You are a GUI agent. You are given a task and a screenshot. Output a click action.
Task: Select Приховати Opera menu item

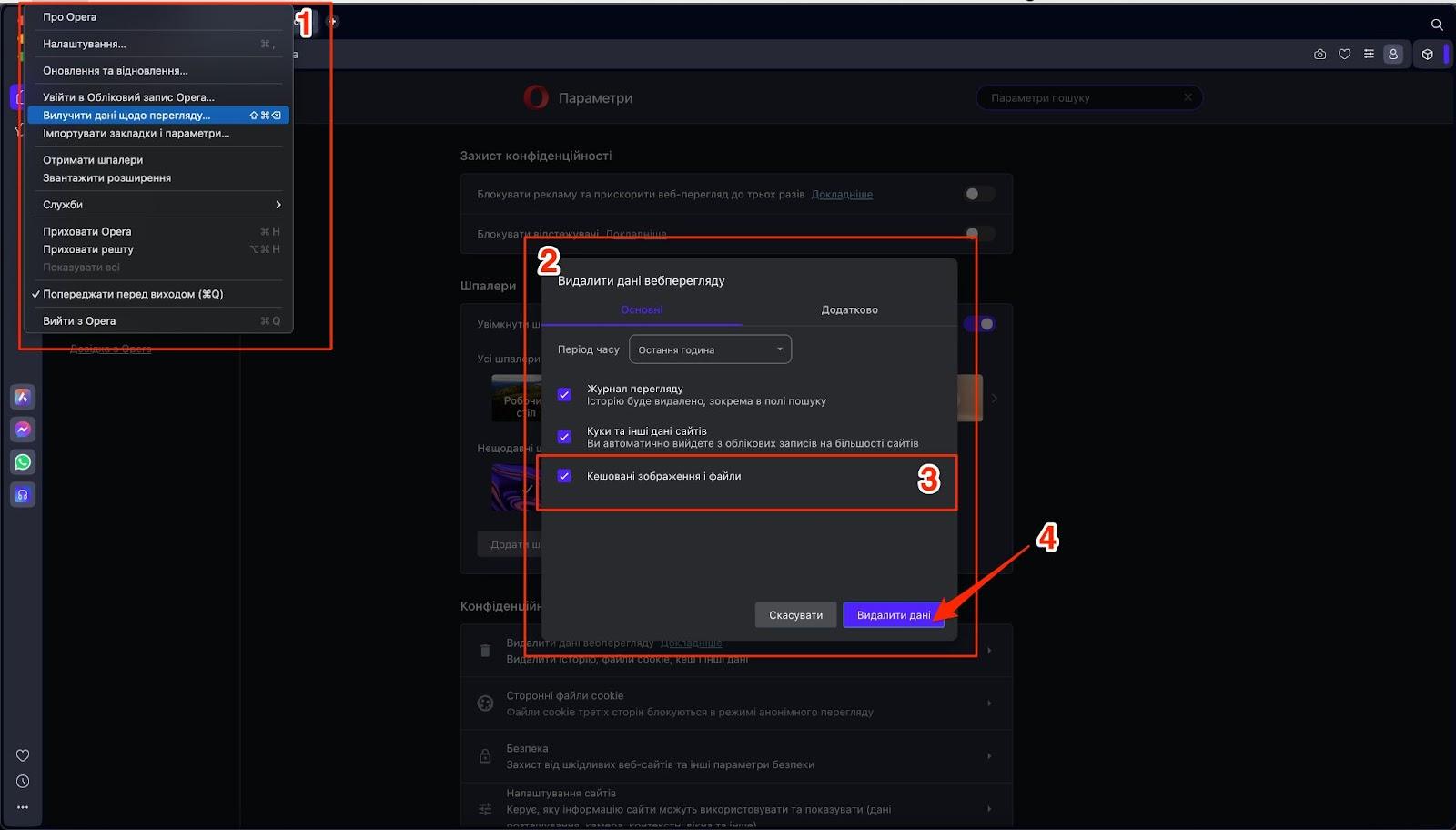pyautogui.click(x=157, y=232)
